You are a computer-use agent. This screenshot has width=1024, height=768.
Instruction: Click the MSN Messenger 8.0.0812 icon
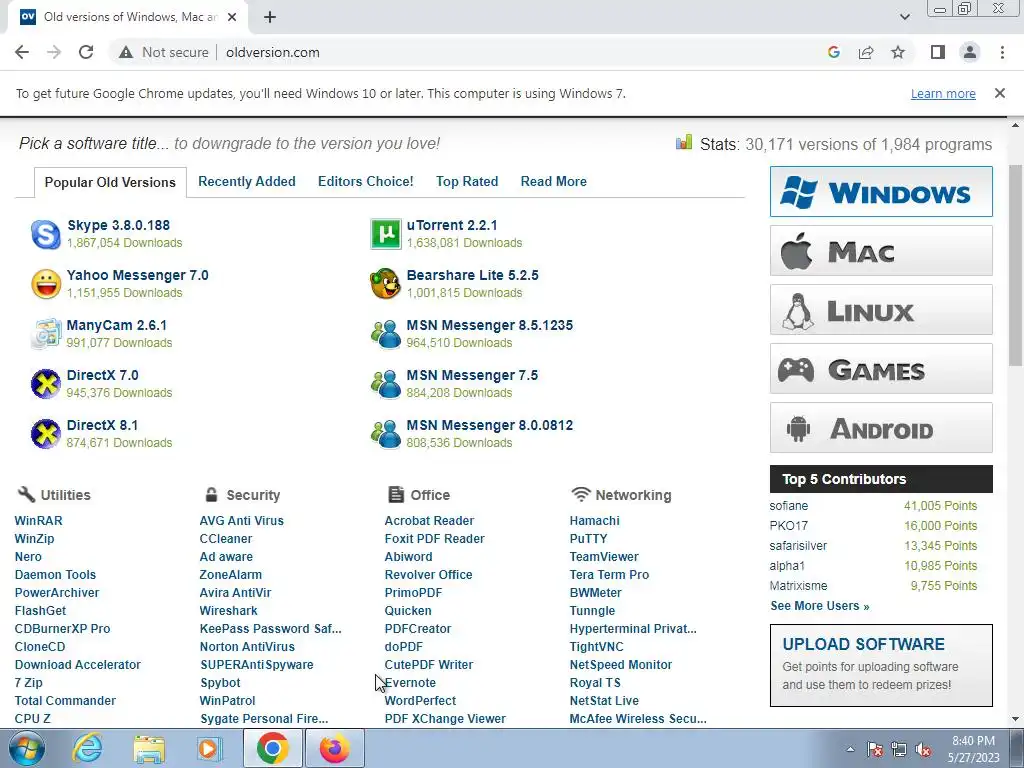pyautogui.click(x=385, y=434)
